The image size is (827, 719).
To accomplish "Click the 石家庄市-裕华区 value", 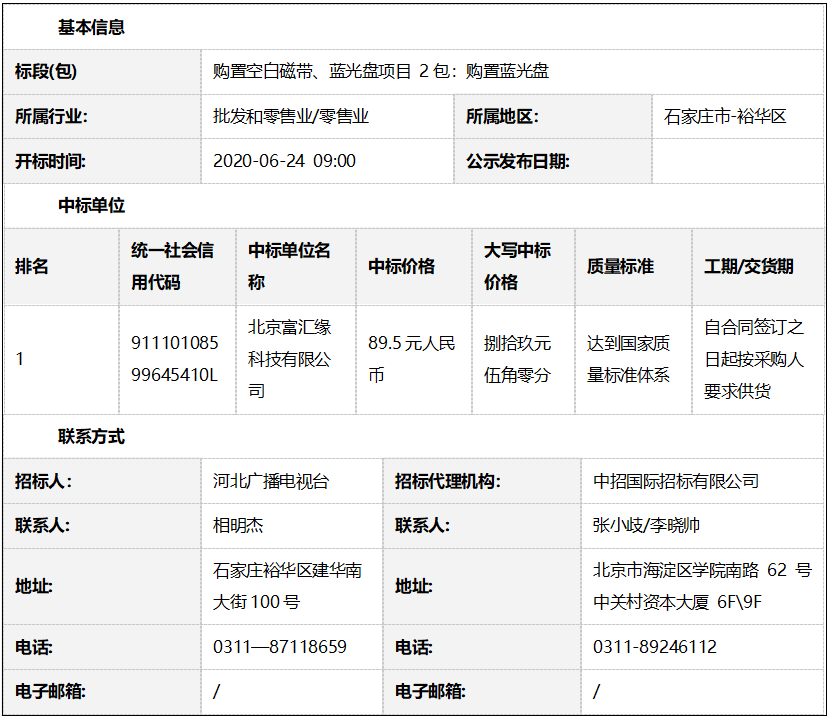I will tap(725, 116).
